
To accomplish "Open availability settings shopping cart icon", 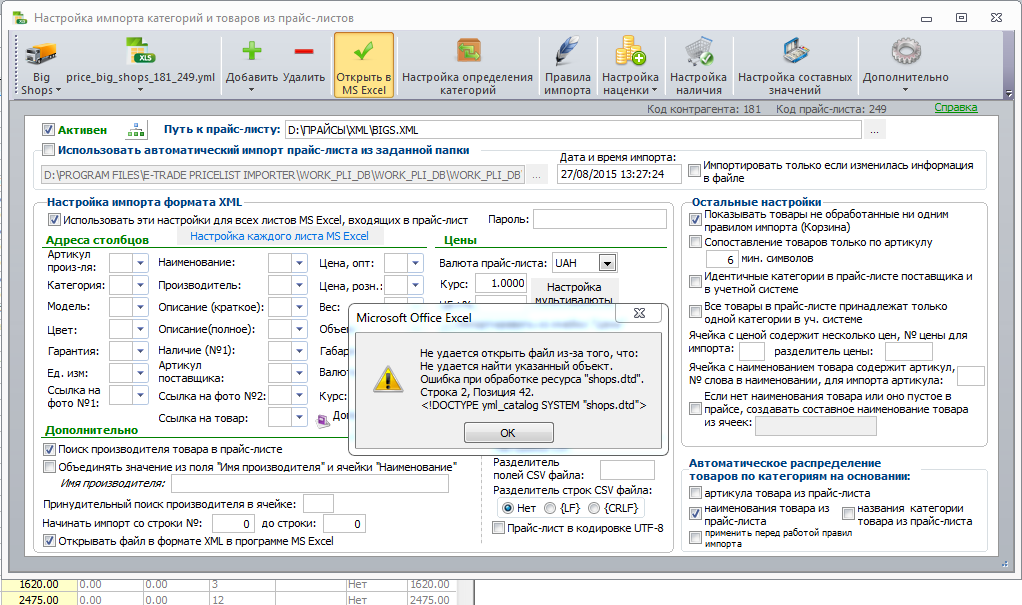I will coord(699,51).
